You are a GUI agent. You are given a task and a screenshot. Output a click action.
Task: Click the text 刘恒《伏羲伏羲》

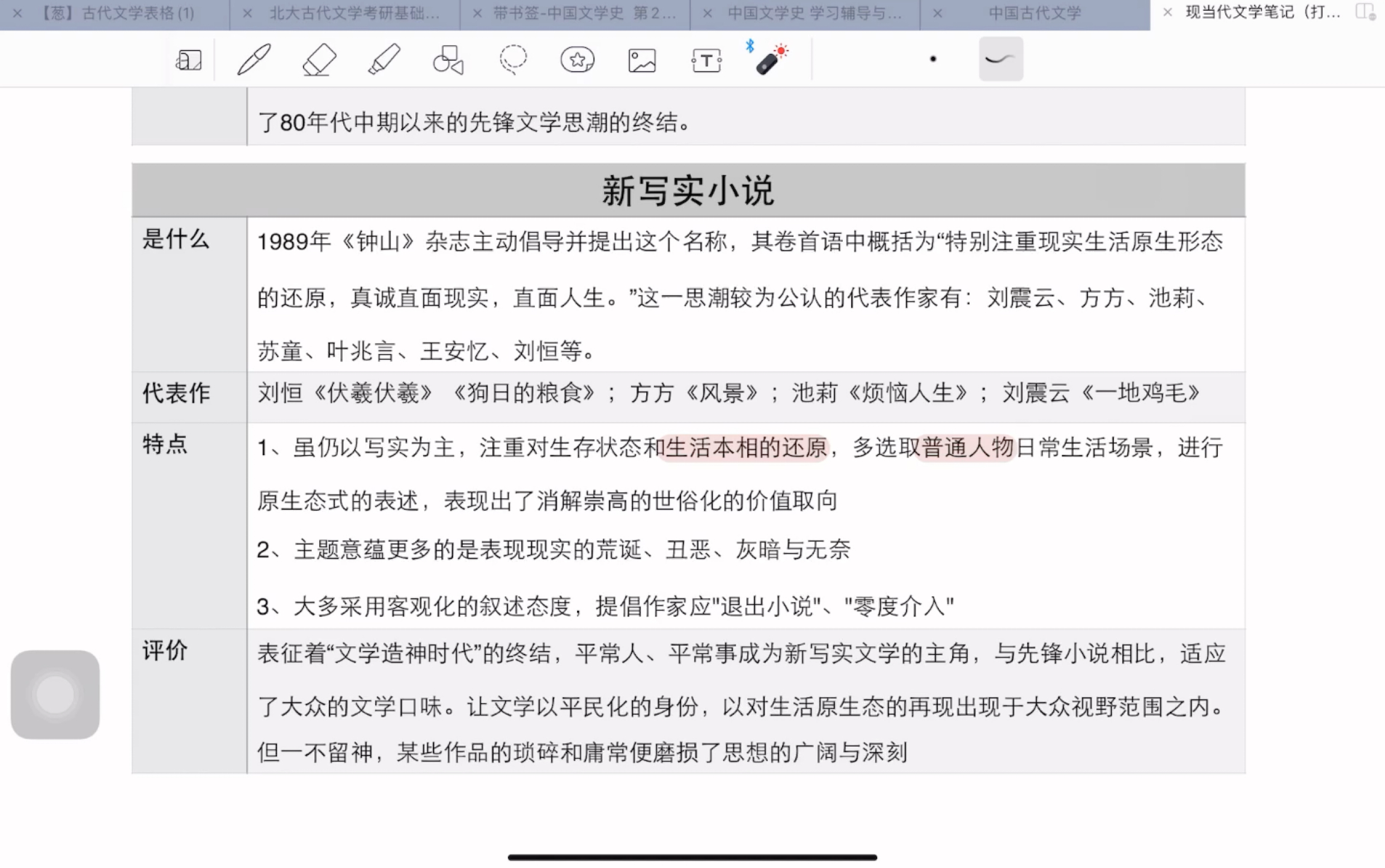346,393
